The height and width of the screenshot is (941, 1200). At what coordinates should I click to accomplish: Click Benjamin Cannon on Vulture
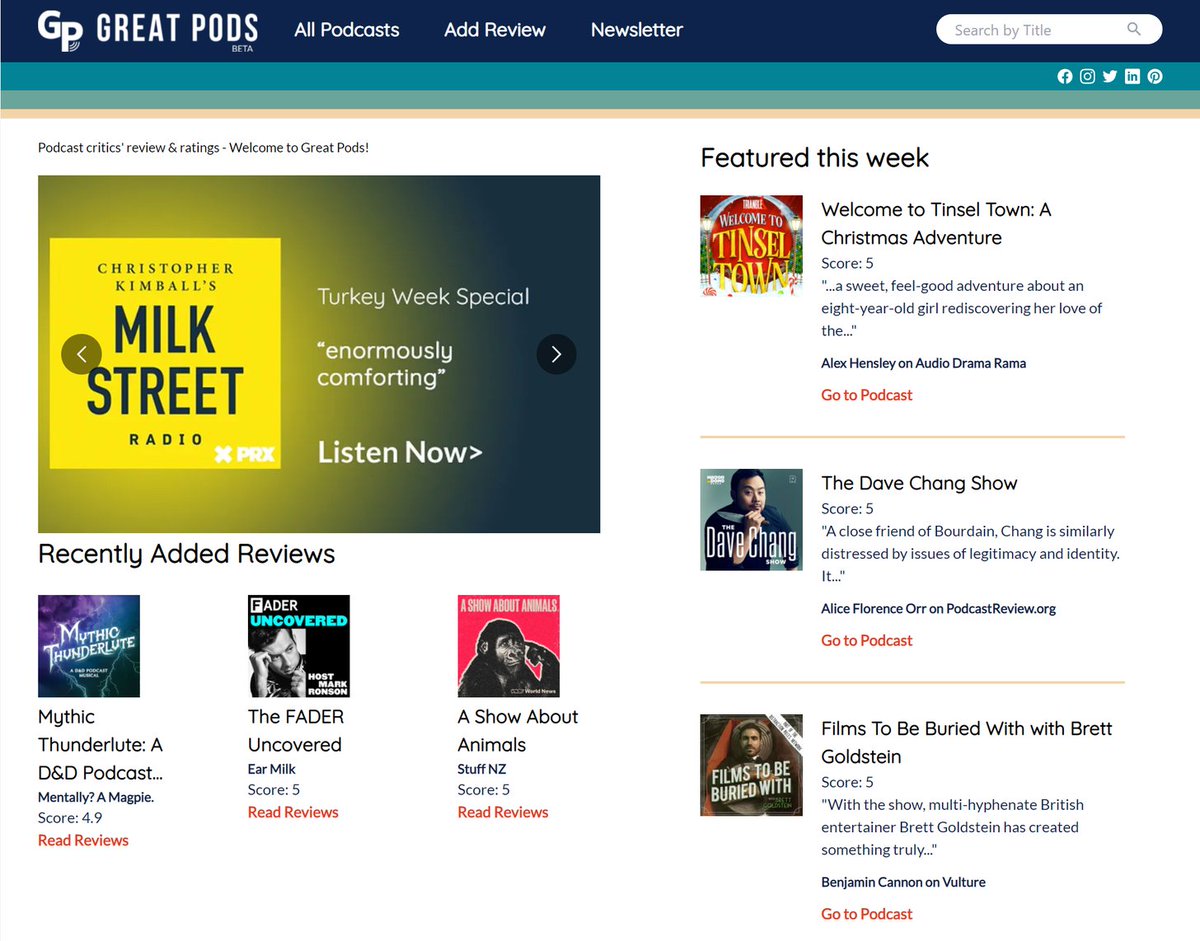coord(903,882)
